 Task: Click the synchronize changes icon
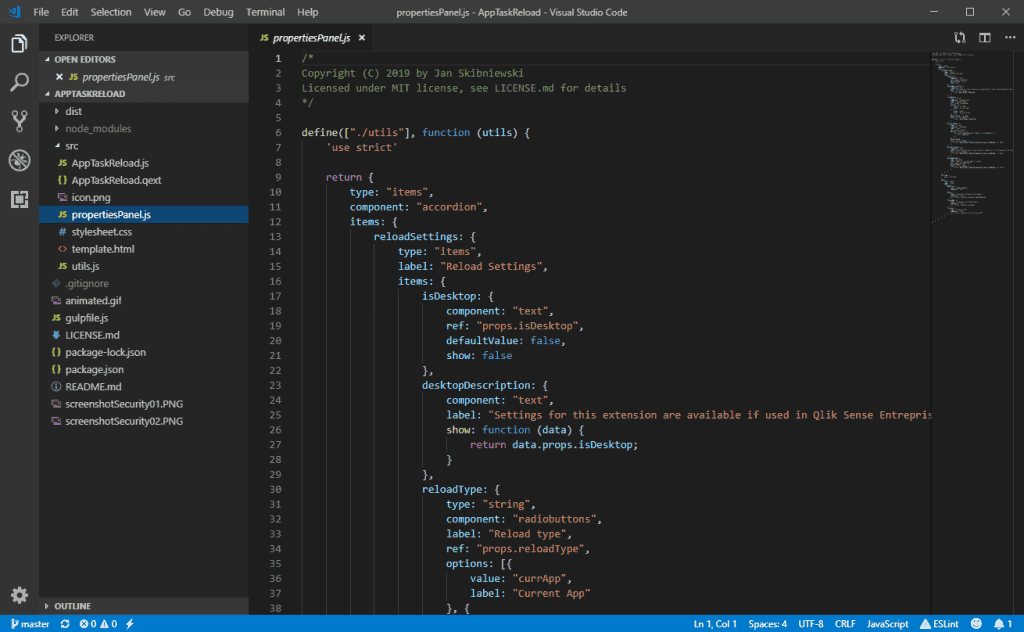click(65, 624)
